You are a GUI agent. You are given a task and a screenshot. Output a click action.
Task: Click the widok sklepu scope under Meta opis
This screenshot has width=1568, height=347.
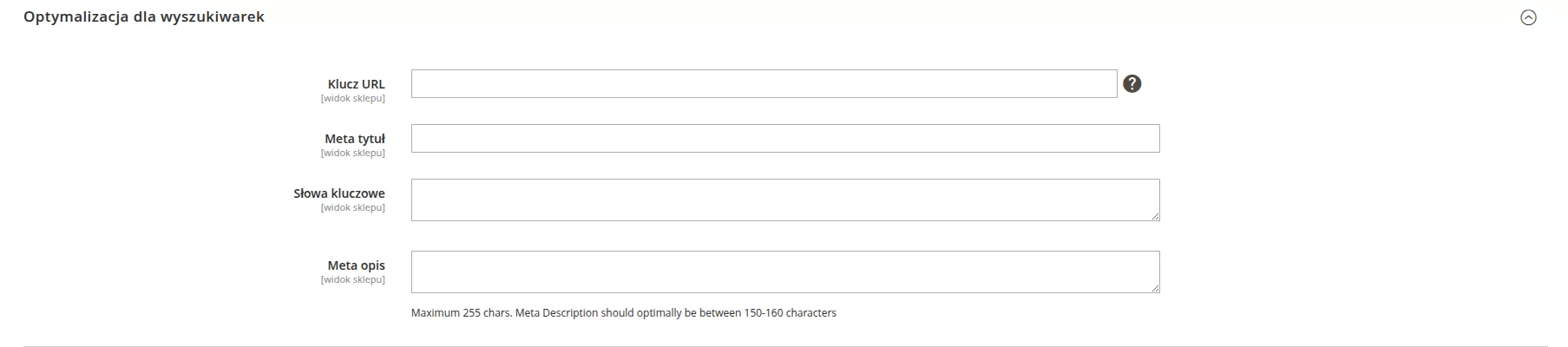click(x=352, y=280)
